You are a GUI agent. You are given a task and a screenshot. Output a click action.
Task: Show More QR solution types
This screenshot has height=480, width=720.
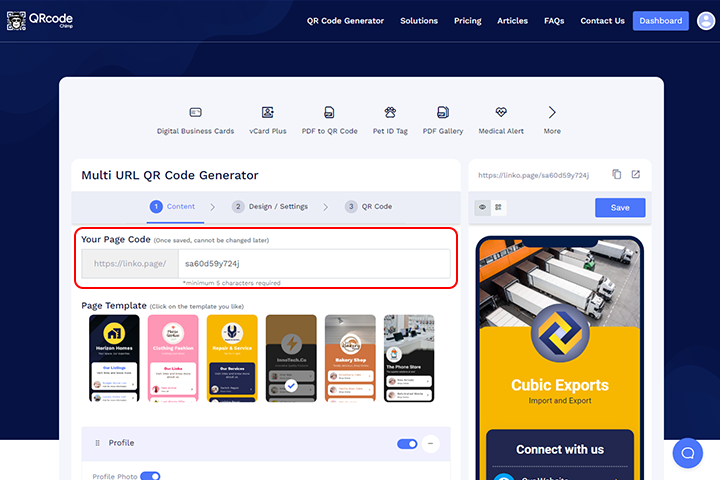point(552,120)
